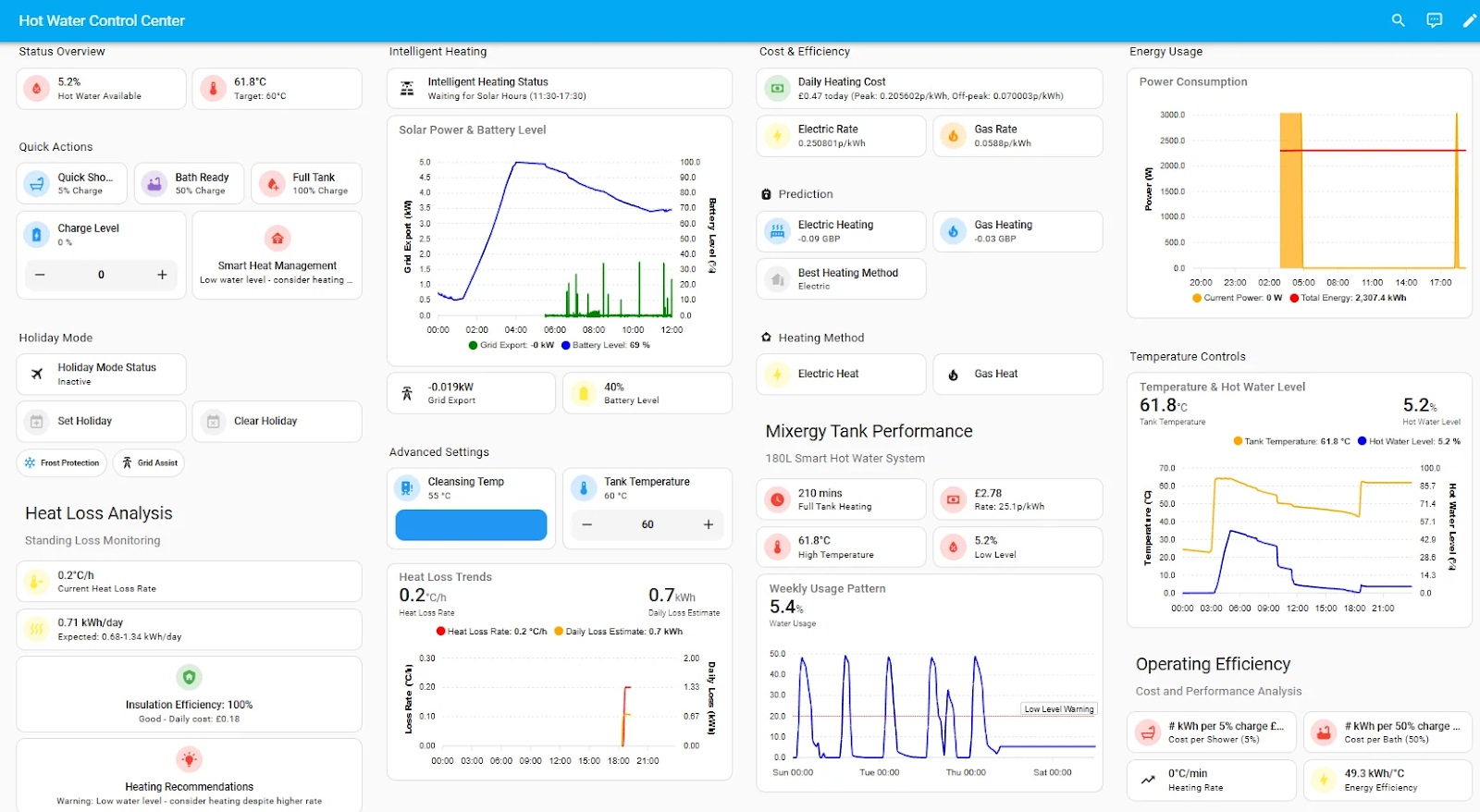Open the Energy Efficiency 49.3 kWh/°C card
The height and width of the screenshot is (812, 1480).
(x=1387, y=780)
